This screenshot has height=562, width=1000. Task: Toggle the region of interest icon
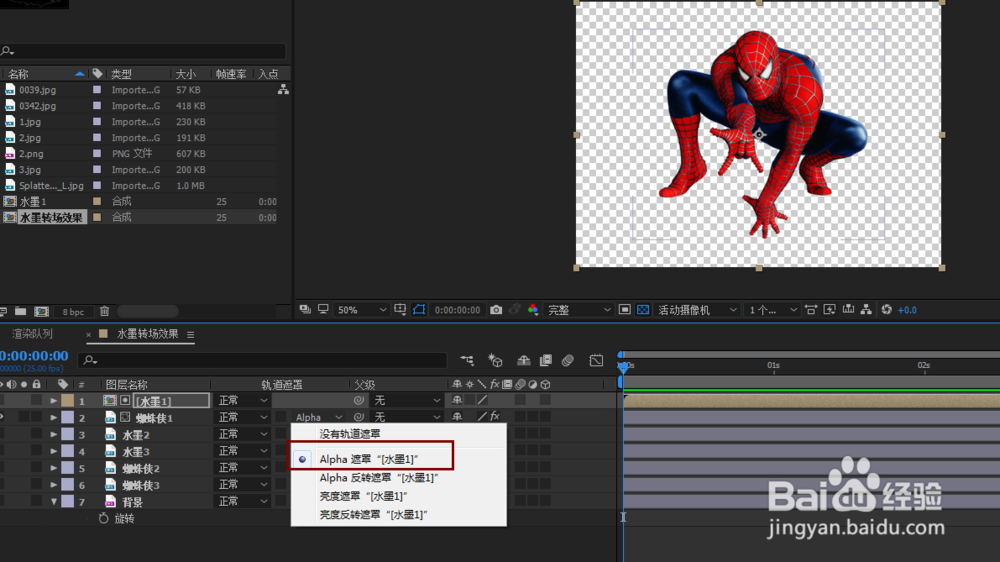[x=624, y=310]
